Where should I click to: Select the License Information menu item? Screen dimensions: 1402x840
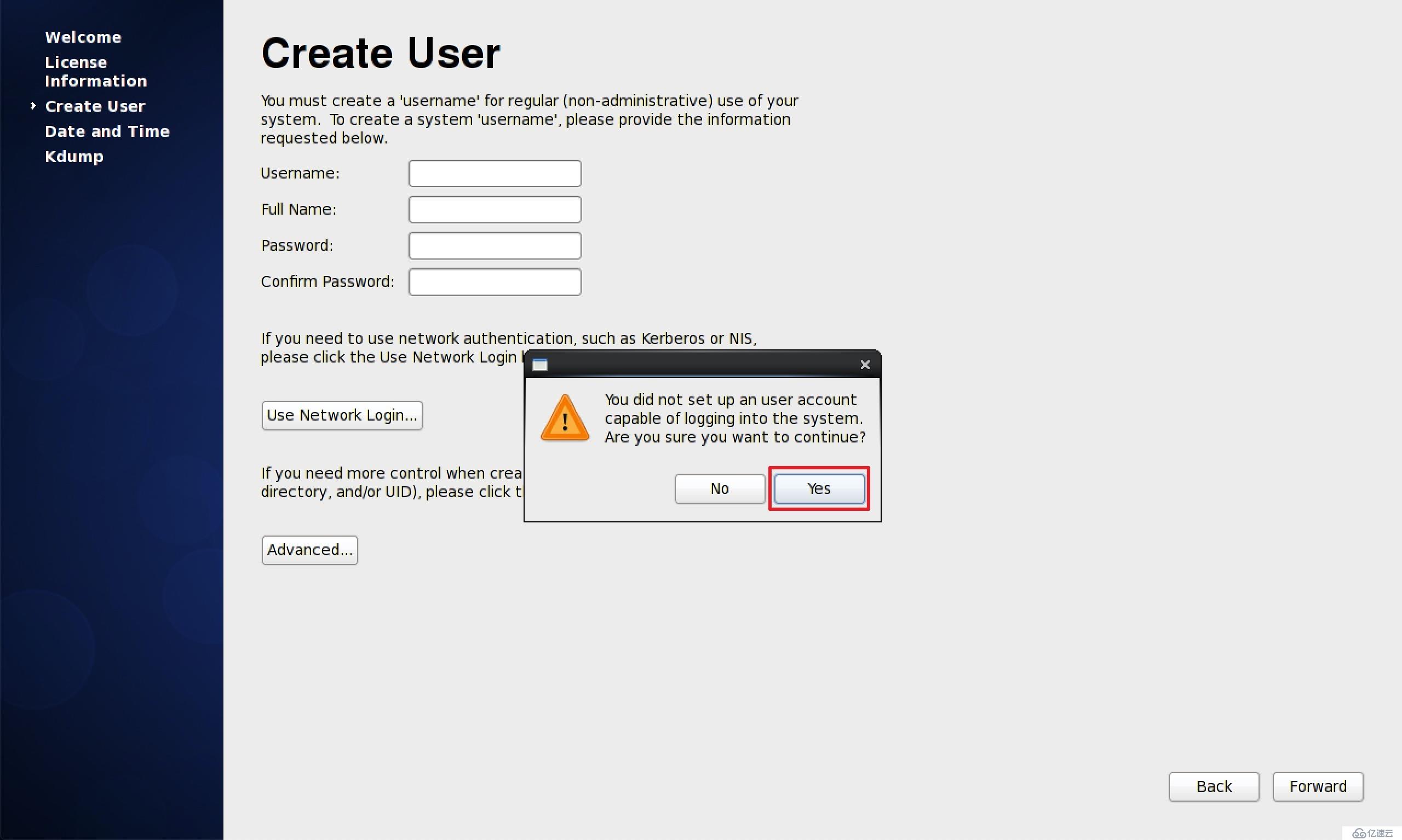click(95, 71)
